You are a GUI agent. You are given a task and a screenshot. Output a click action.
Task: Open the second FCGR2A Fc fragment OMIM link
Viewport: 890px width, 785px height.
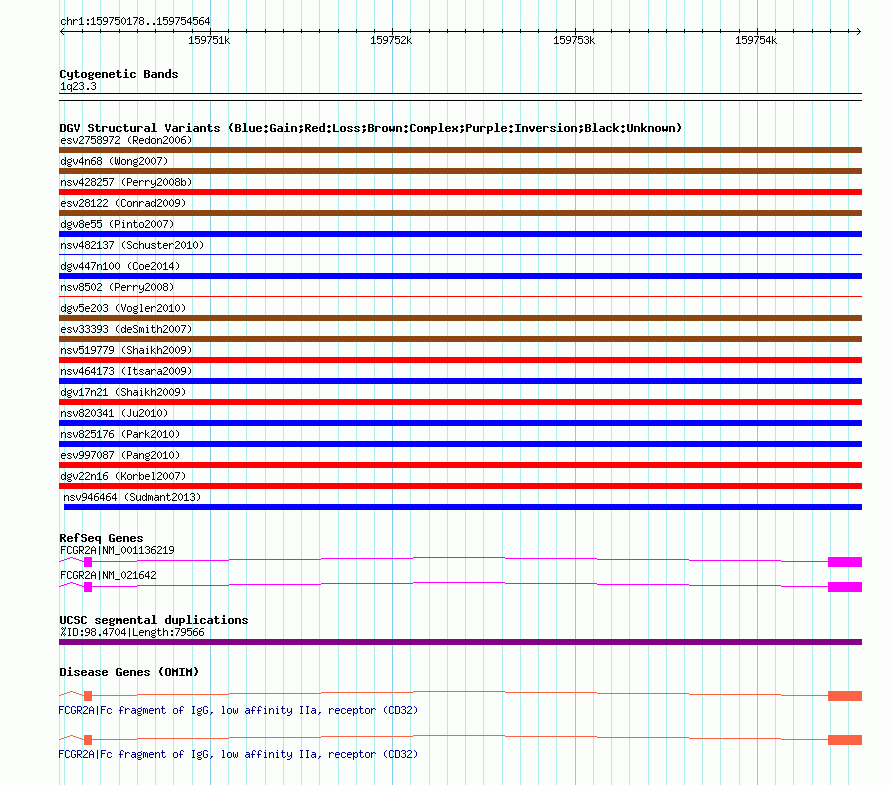click(238, 754)
